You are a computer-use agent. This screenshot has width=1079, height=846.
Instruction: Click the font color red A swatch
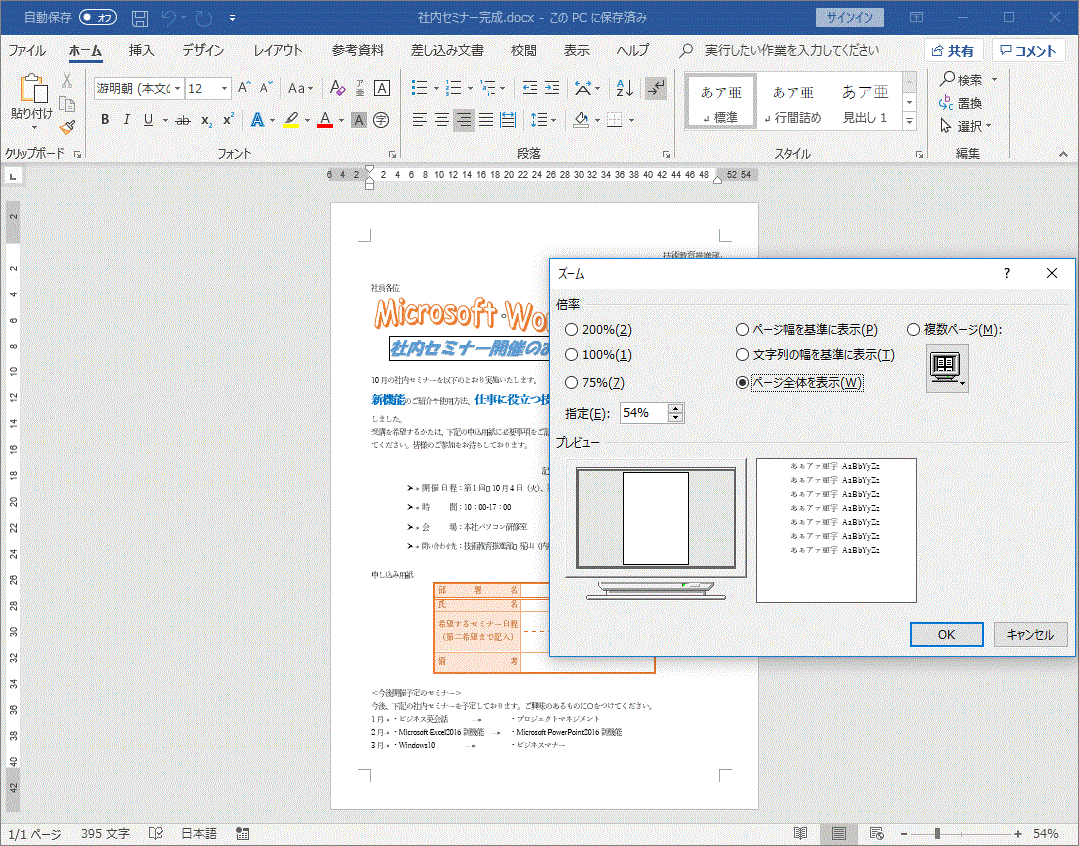[x=325, y=120]
